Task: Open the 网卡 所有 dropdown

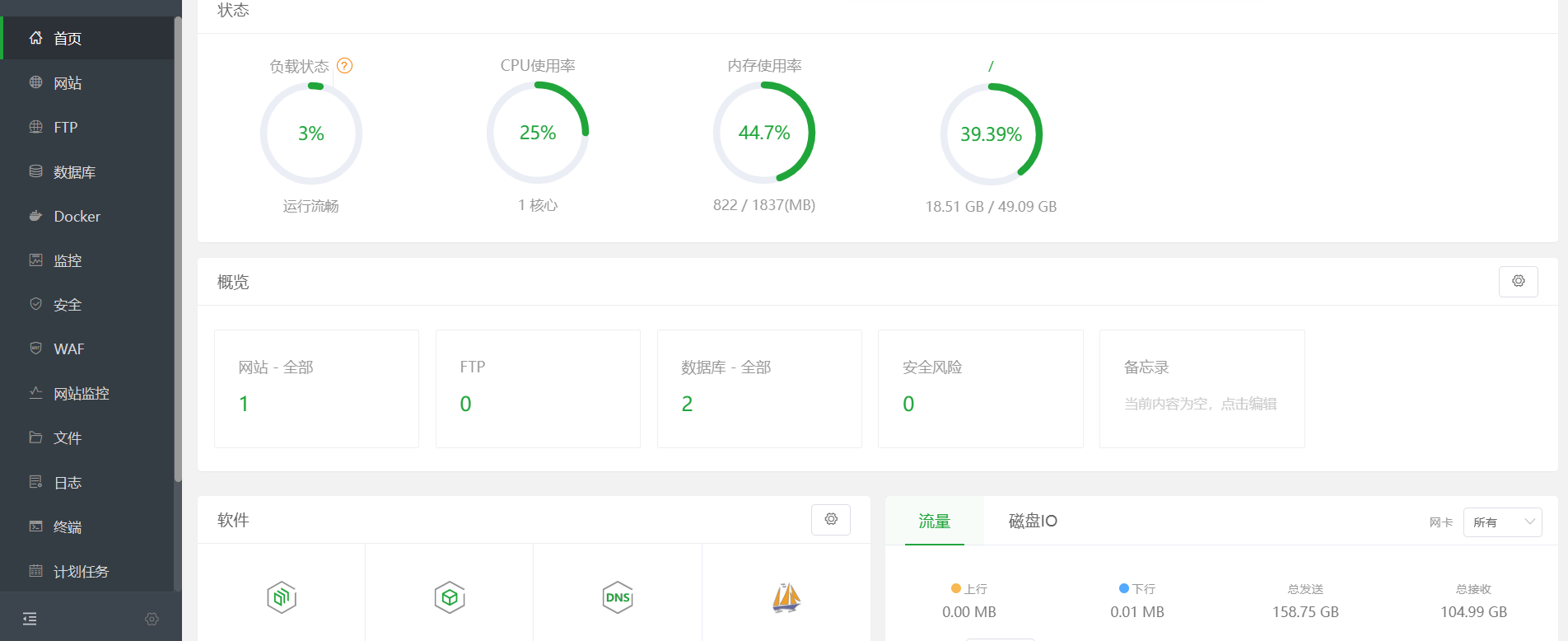Action: click(1502, 522)
